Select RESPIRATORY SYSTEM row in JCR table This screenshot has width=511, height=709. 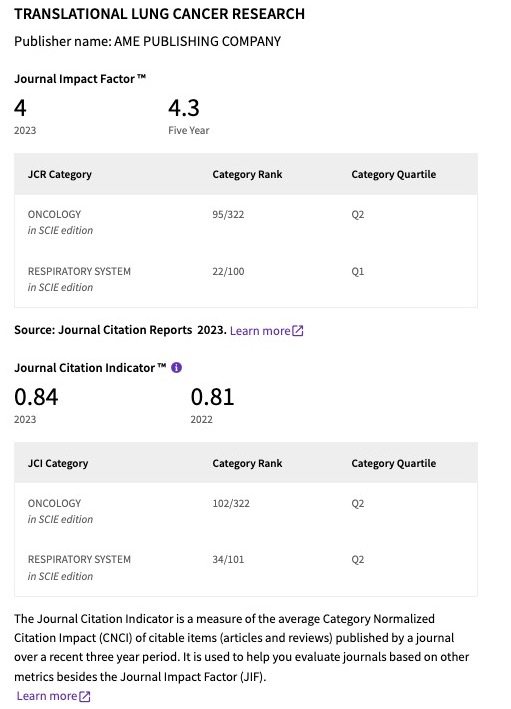246,279
